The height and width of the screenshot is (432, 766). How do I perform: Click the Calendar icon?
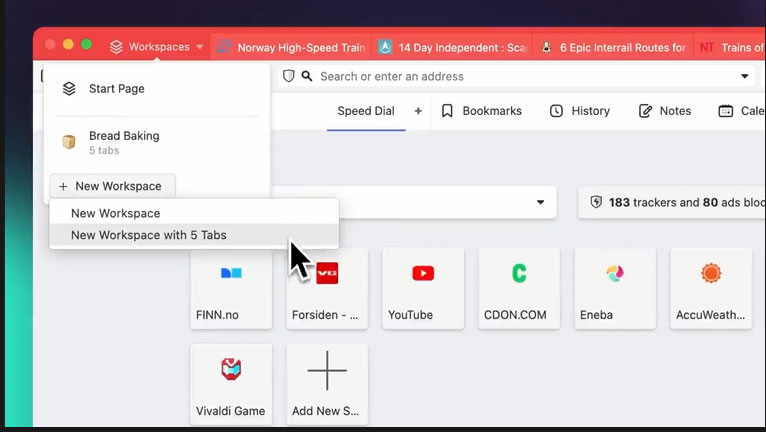(725, 111)
